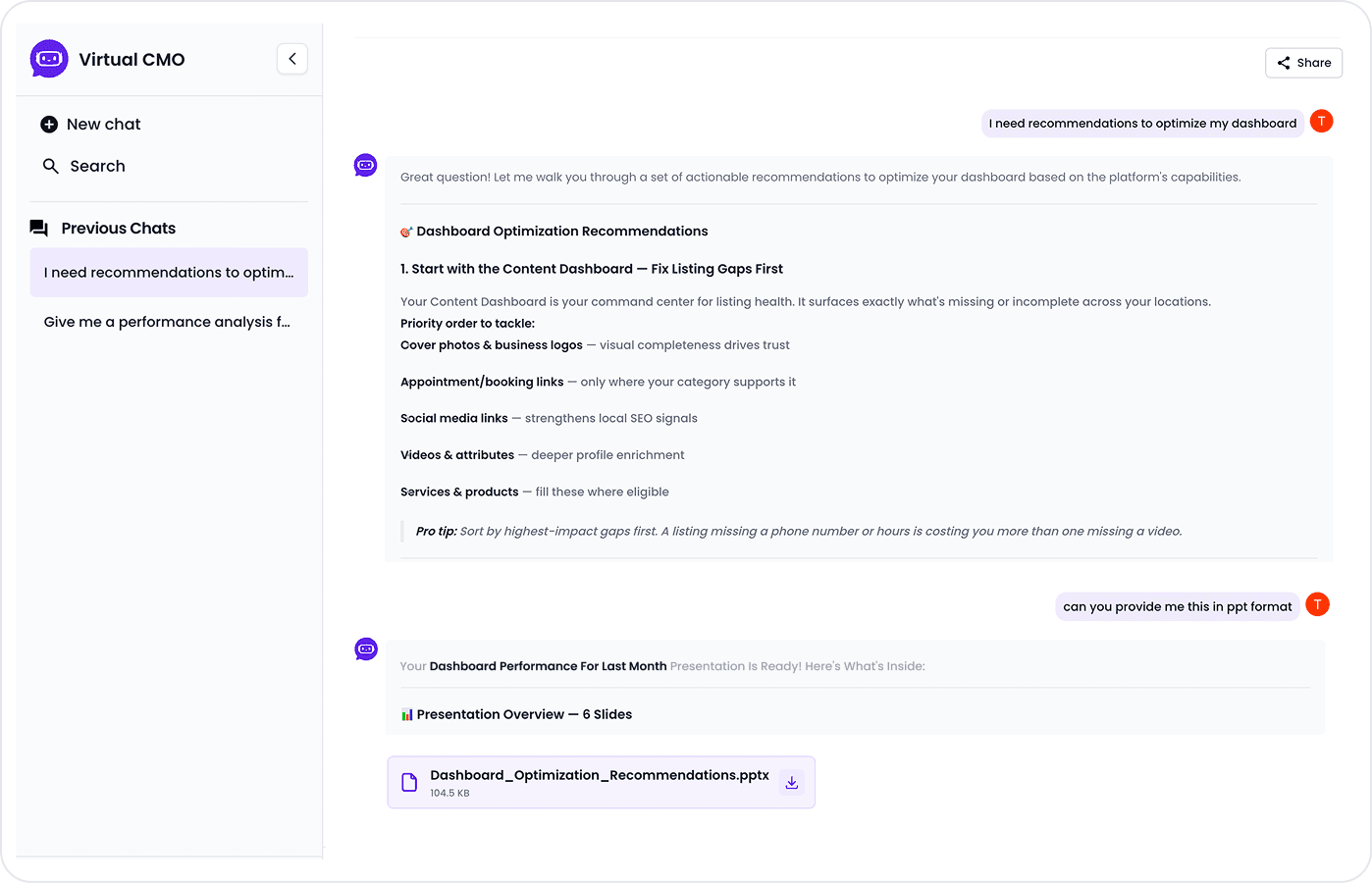Click 'Services & products' line
The image size is (1372, 883).
[x=535, y=492]
